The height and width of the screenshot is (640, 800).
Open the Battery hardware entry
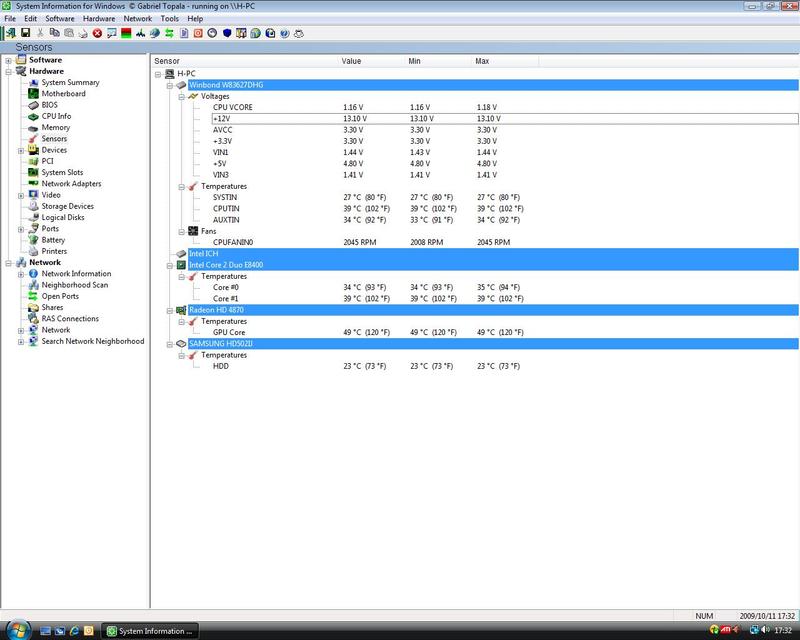(53, 240)
